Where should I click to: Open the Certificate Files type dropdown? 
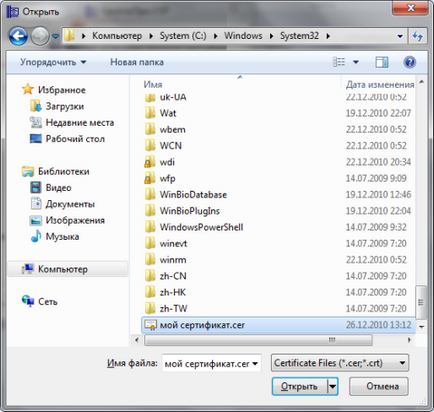[x=340, y=363]
